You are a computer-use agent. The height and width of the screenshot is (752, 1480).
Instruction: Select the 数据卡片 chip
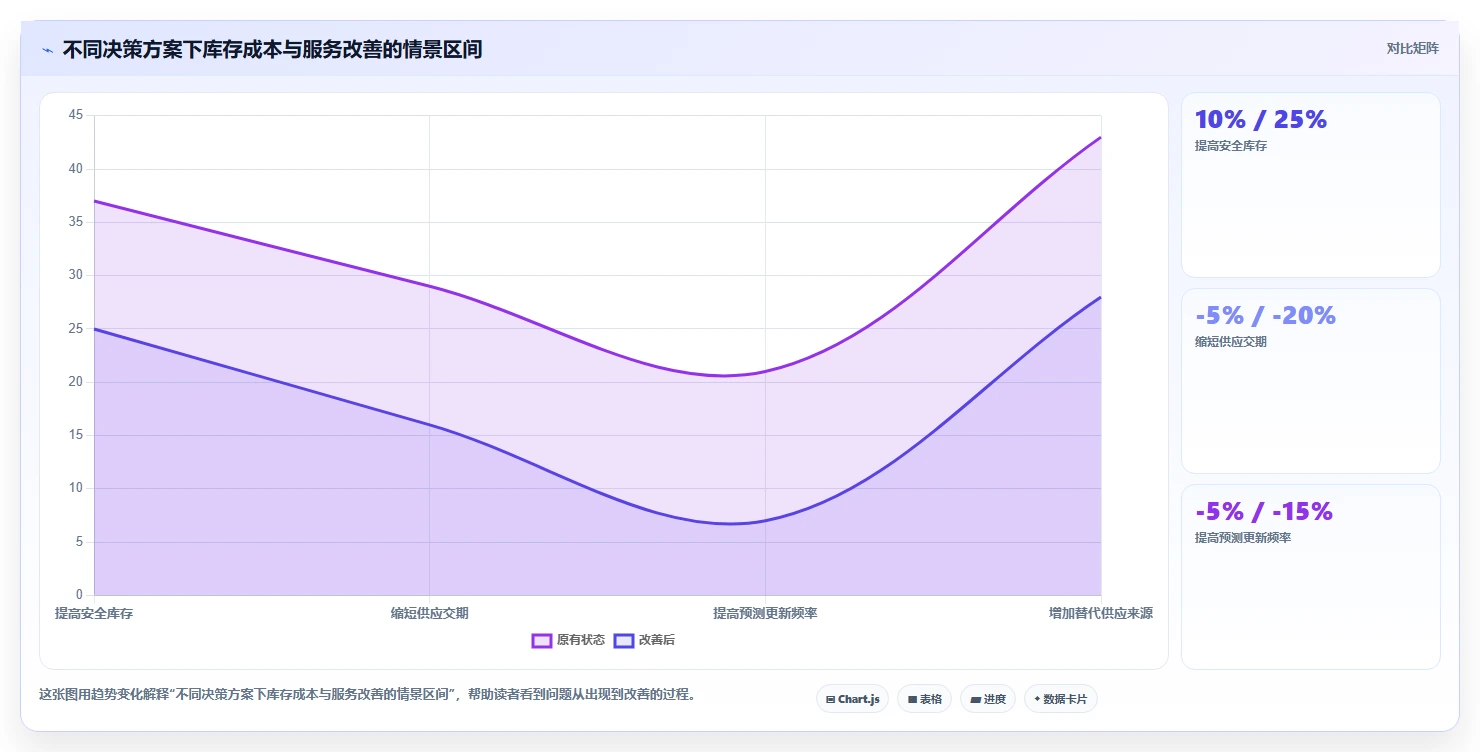click(x=1060, y=699)
